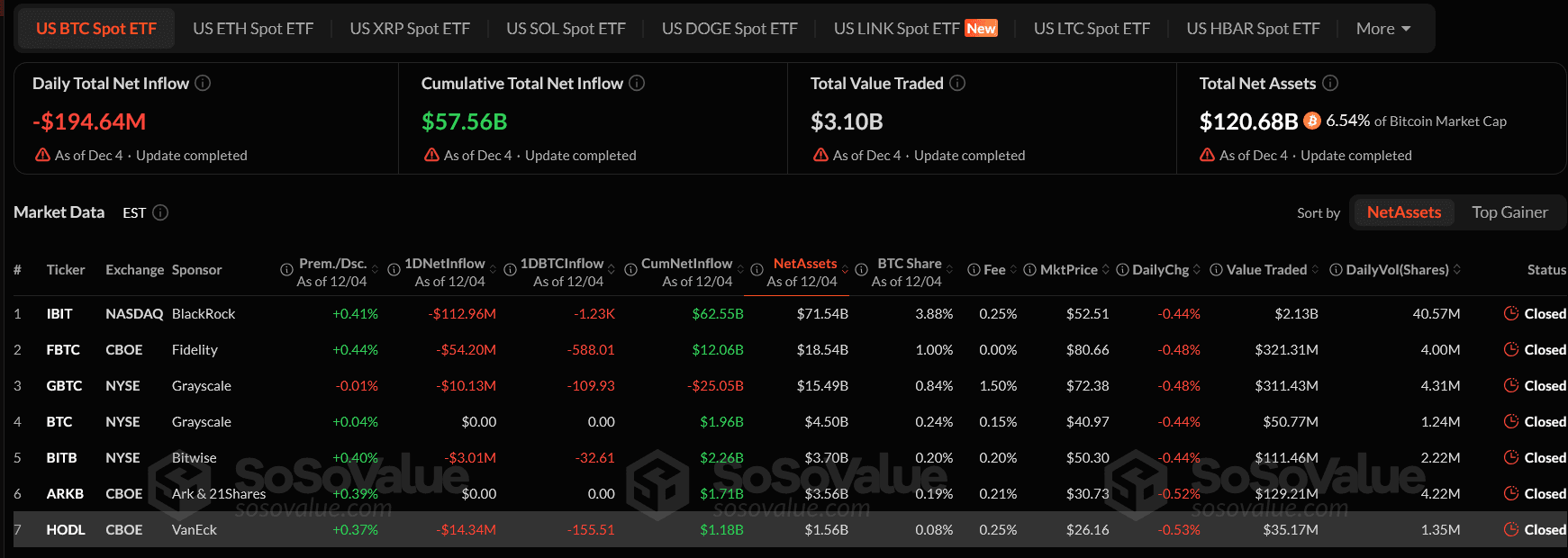Screen dimensions: 1568x558
Task: Open the US SOL Spot ETF tab
Action: (x=566, y=28)
